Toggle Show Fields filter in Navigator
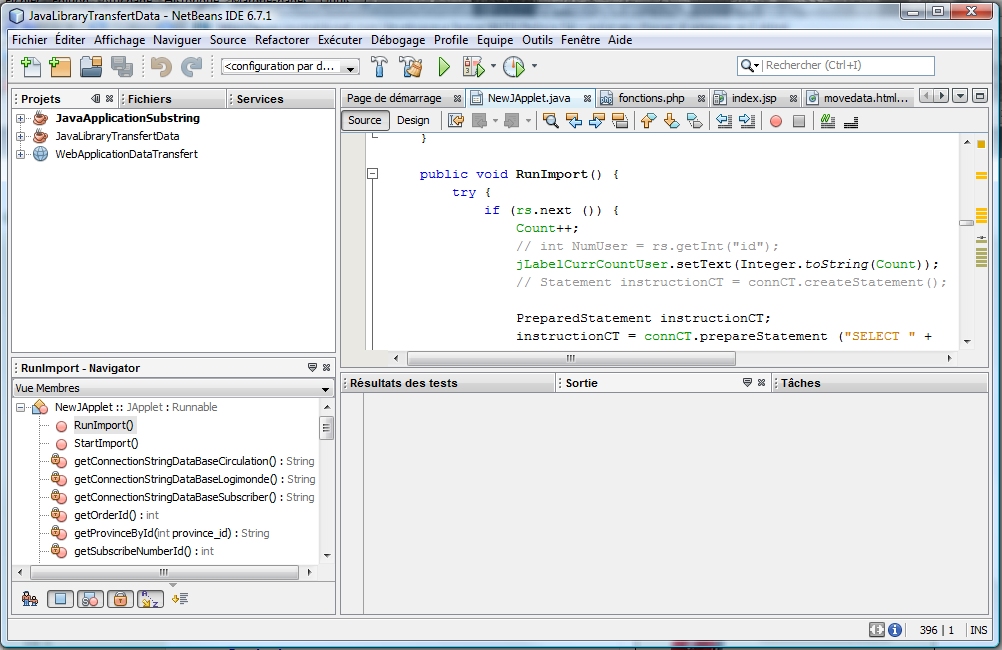 tap(60, 599)
